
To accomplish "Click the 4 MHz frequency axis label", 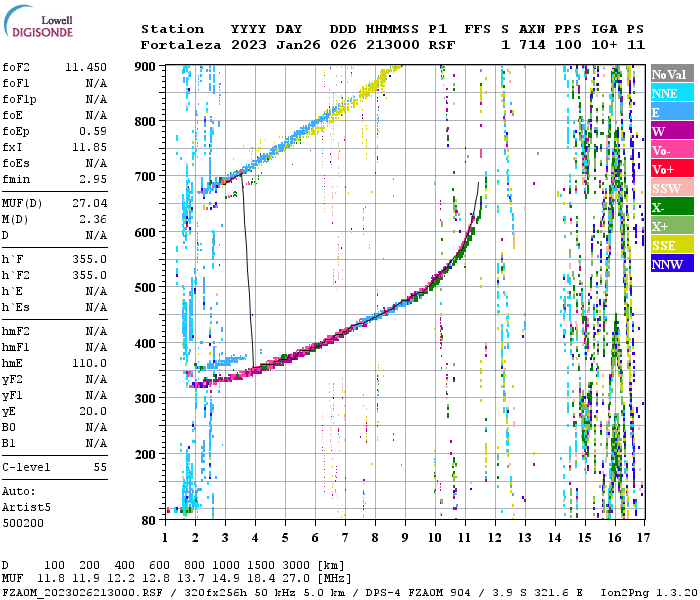I will click(255, 538).
